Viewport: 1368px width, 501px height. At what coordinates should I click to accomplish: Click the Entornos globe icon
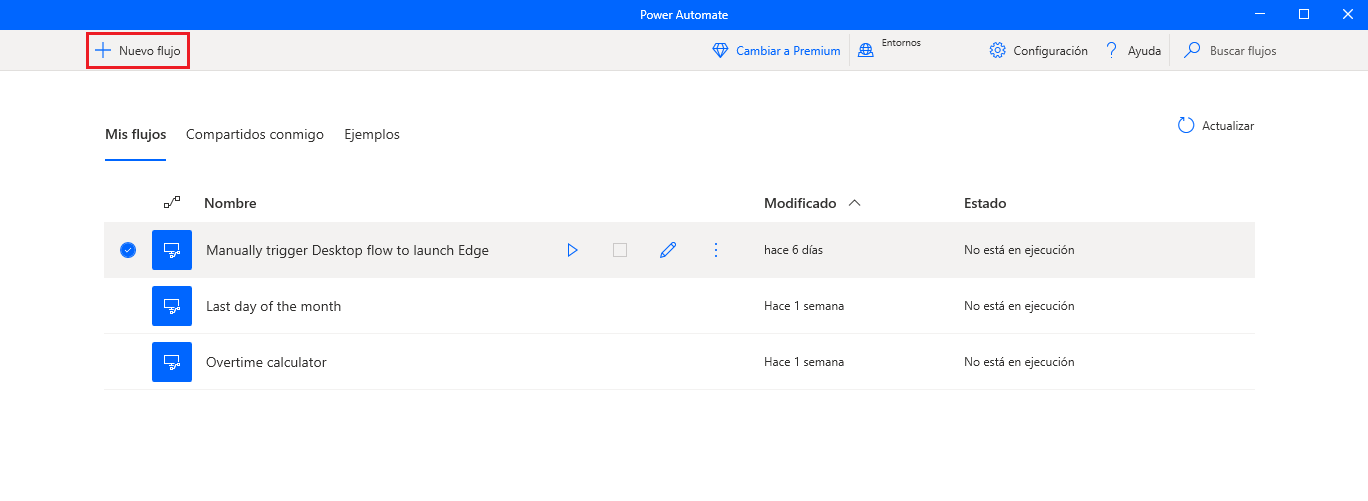[x=866, y=51]
